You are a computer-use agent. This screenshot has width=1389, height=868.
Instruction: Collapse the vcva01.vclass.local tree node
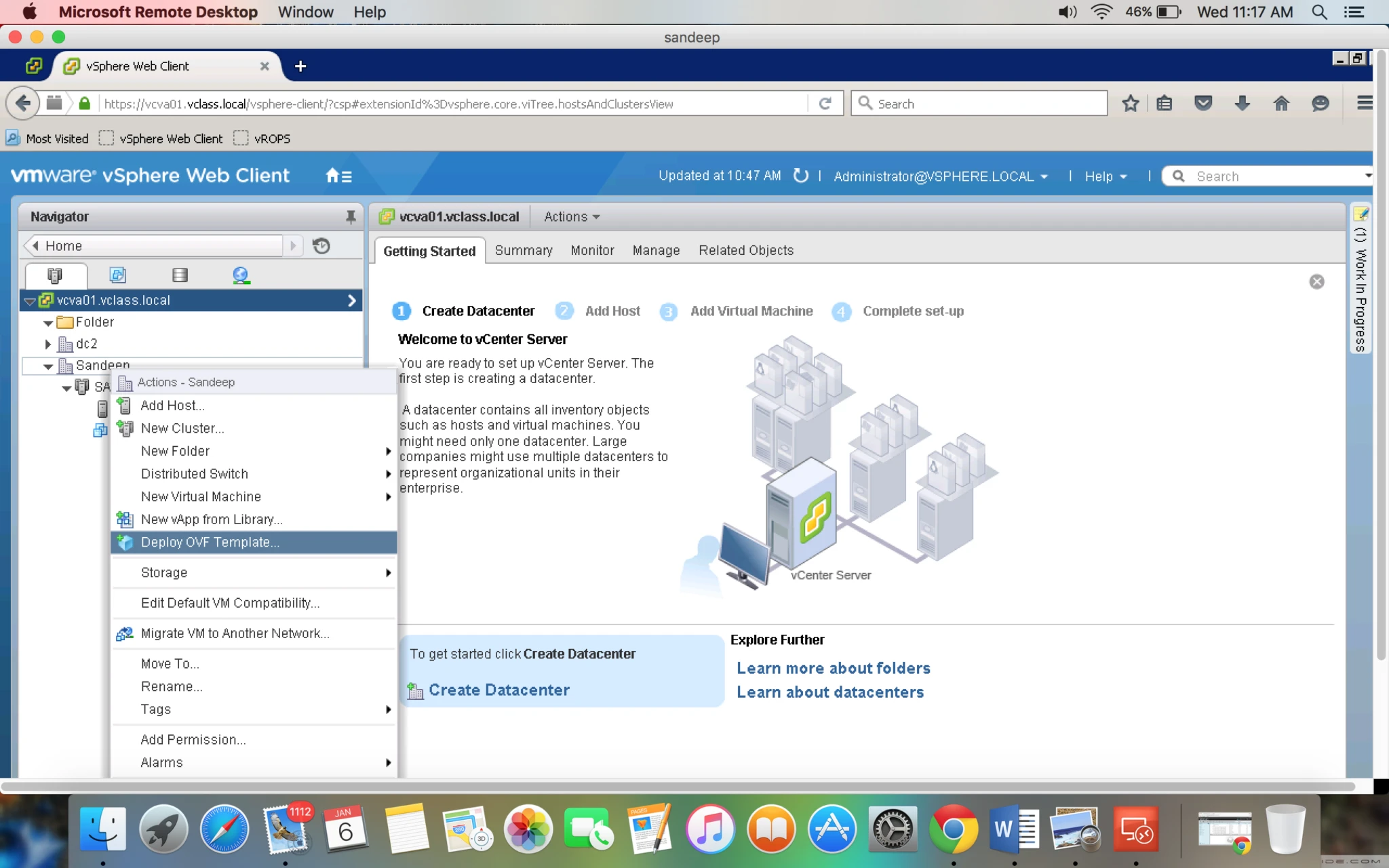[x=30, y=301]
